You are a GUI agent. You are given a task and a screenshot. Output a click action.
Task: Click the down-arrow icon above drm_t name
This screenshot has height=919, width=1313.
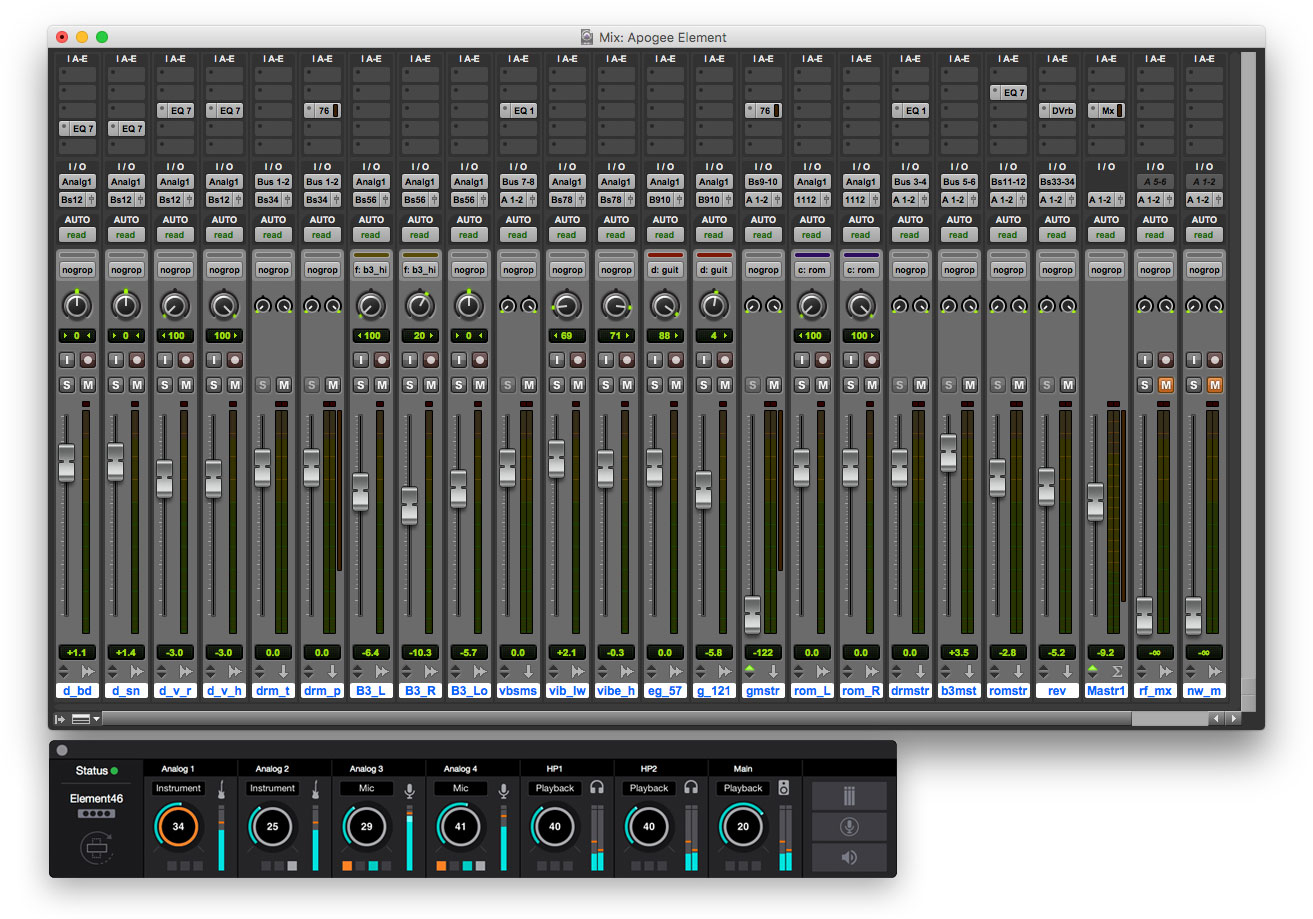(x=285, y=671)
